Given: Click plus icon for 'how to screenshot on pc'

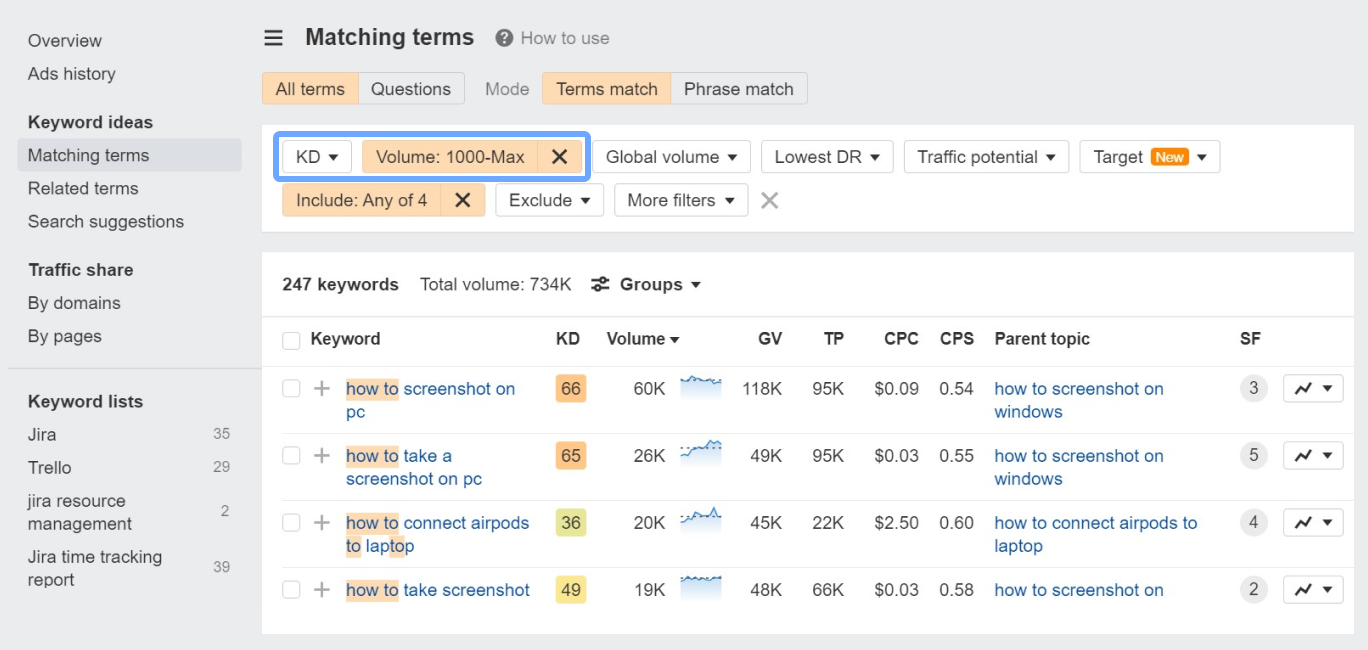Looking at the screenshot, I should click(321, 389).
